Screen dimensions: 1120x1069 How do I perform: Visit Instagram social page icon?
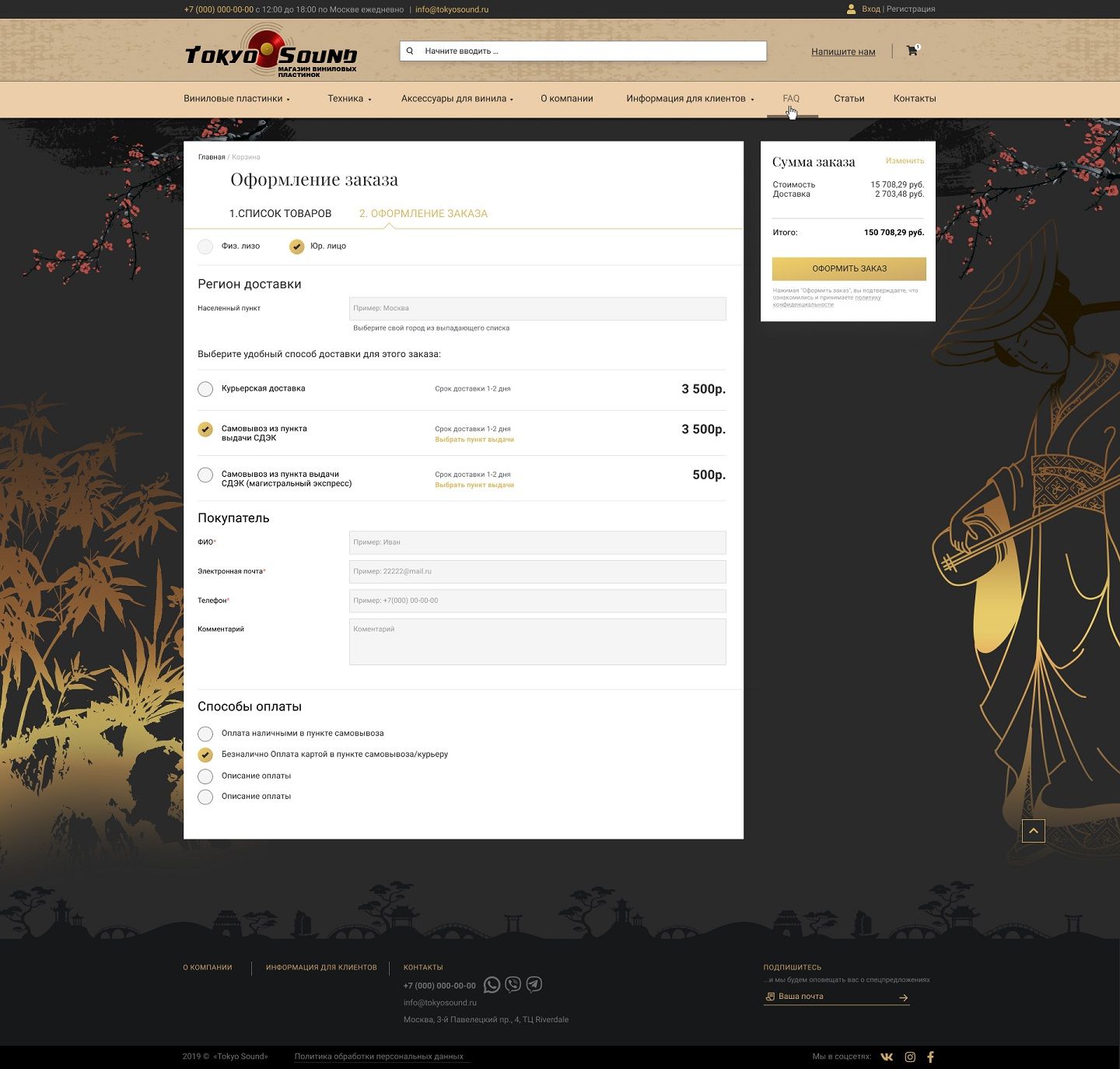910,1057
